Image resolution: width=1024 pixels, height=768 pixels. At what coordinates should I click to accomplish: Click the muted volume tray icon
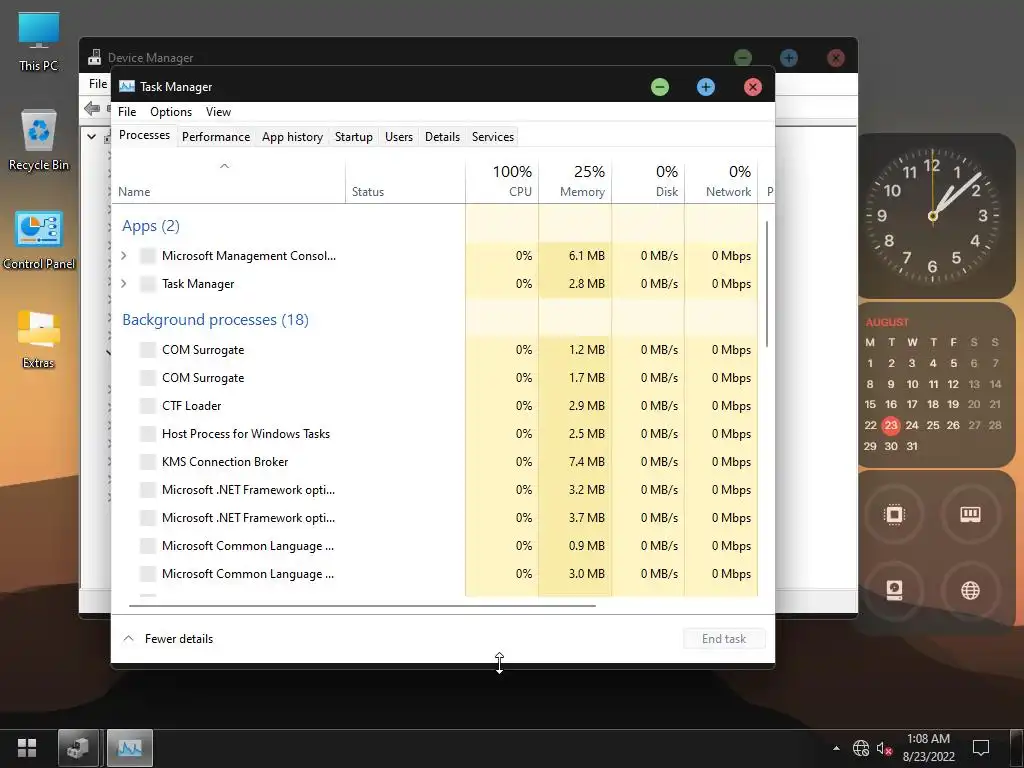884,748
